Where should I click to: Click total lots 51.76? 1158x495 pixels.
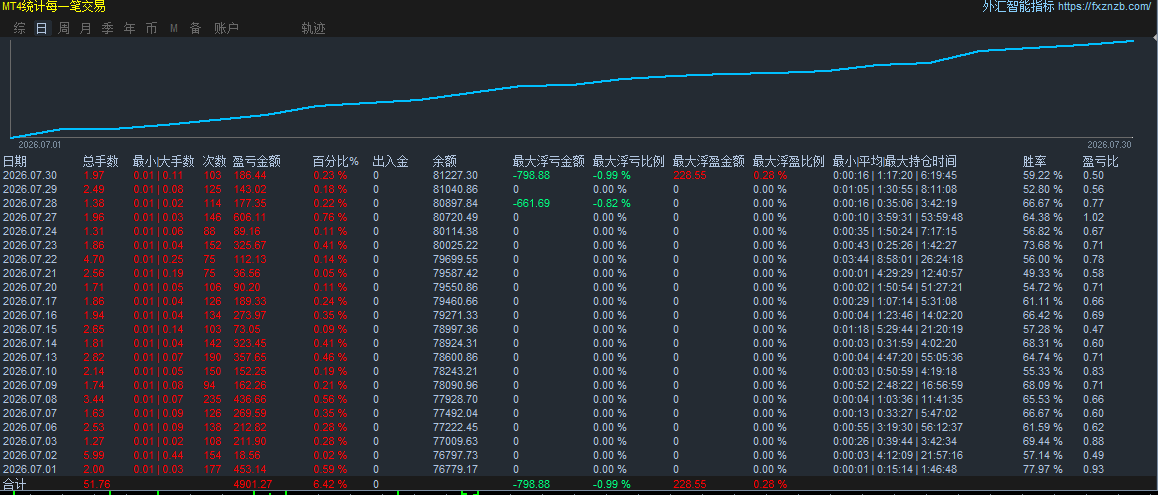(97, 484)
